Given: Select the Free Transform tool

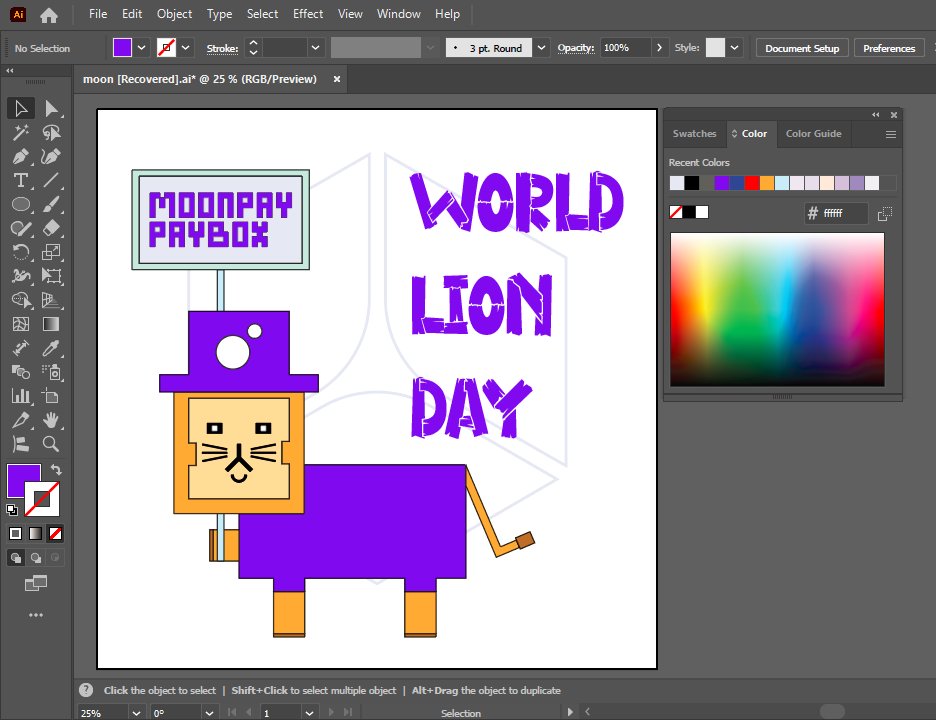Looking at the screenshot, I should [x=51, y=276].
